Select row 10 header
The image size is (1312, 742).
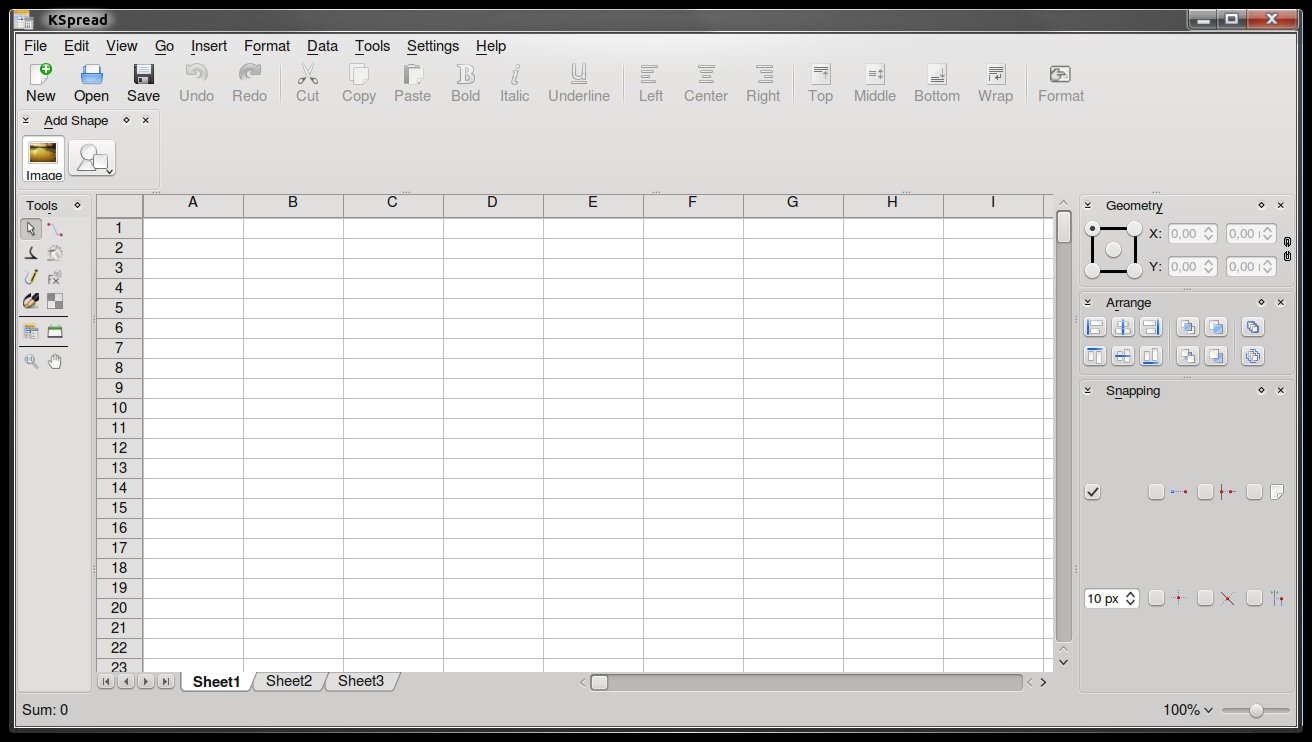[120, 408]
